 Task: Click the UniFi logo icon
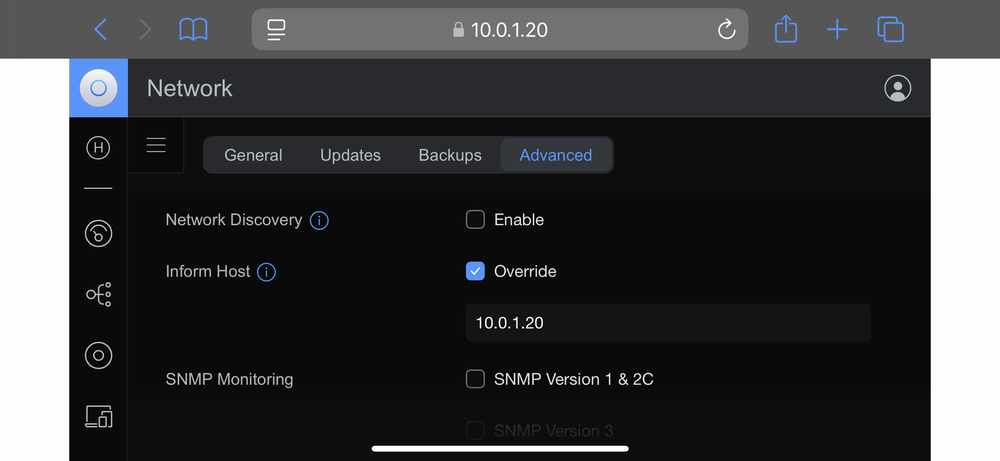98,88
